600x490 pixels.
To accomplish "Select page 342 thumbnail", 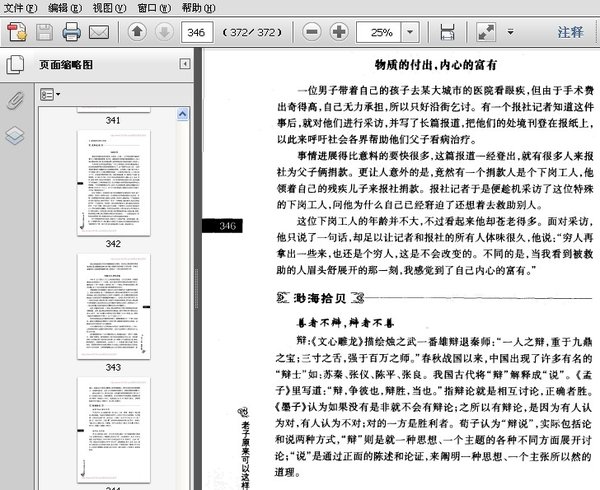I will [114, 183].
